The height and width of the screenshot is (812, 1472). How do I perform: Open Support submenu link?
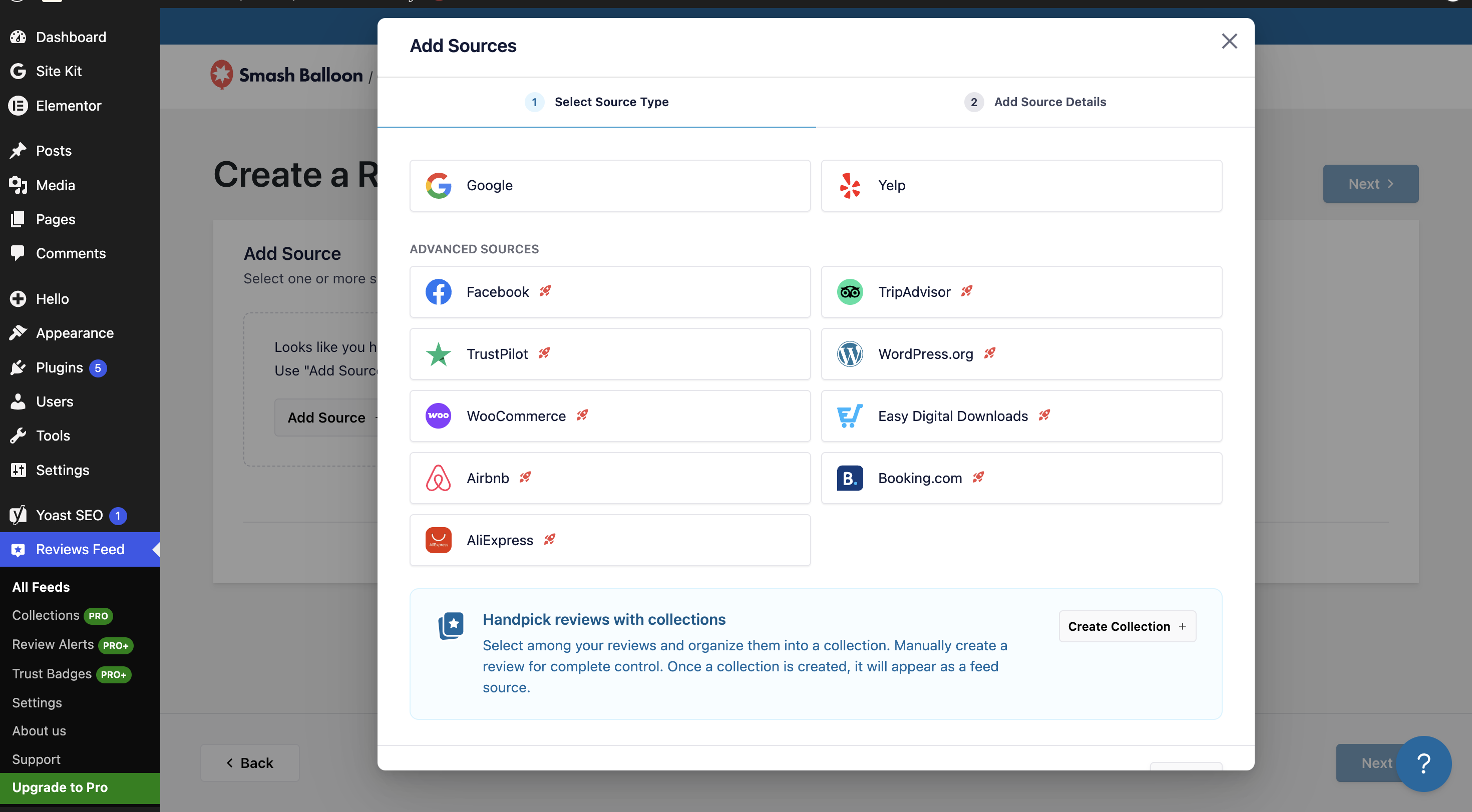point(36,759)
